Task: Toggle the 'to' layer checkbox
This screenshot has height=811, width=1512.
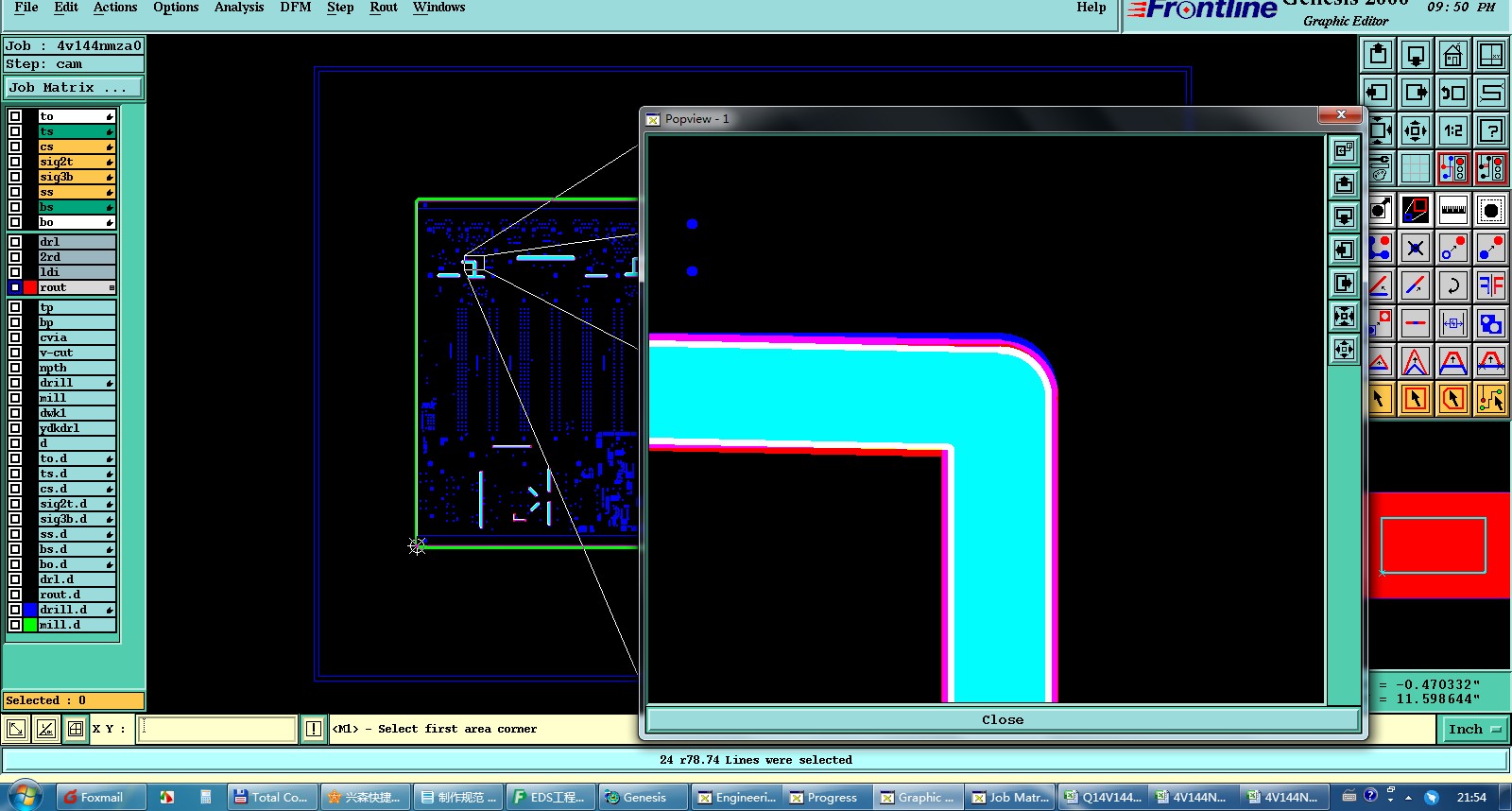Action: [15, 116]
